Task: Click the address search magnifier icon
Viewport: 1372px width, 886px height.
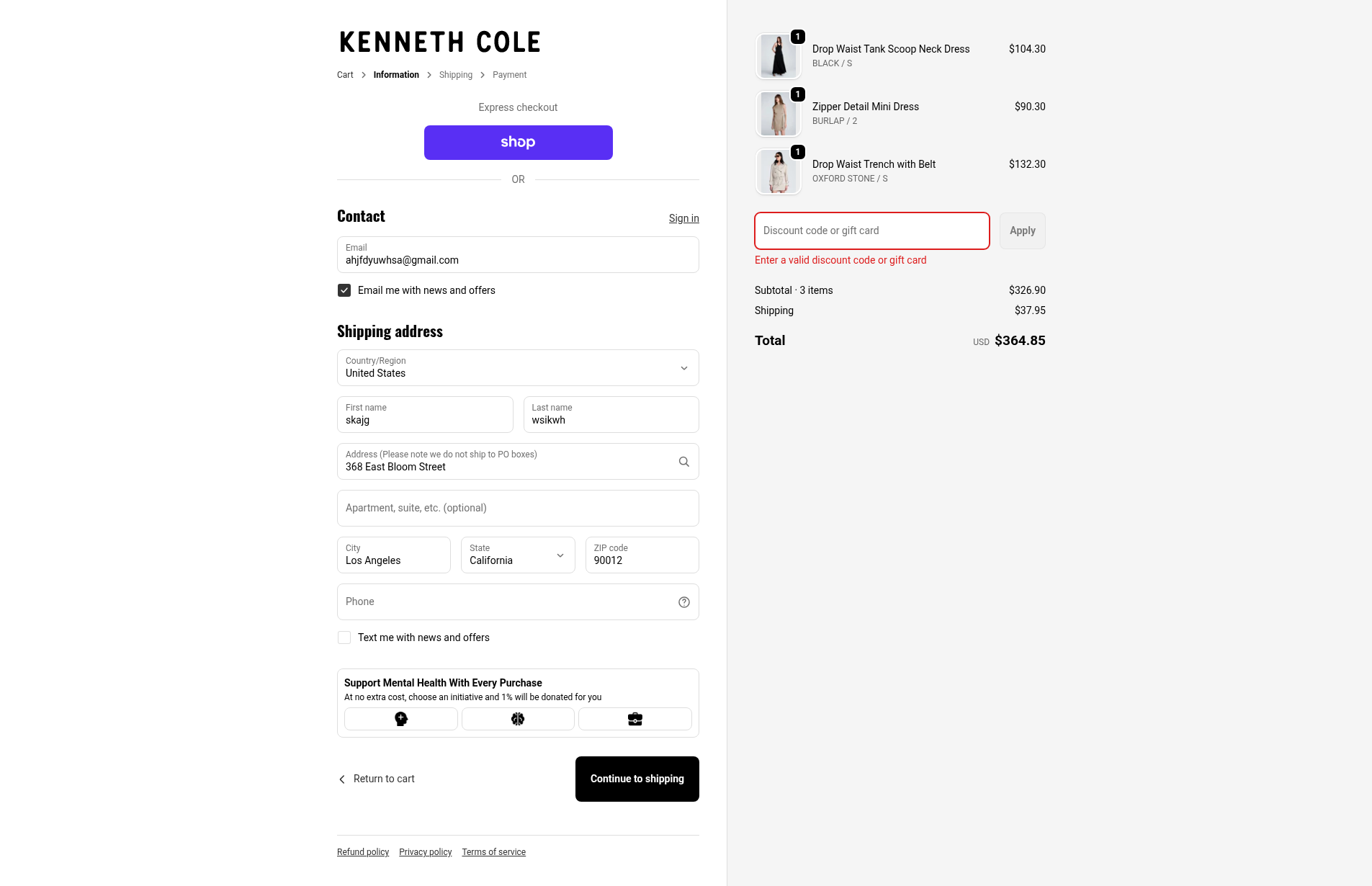Action: pyautogui.click(x=683, y=462)
